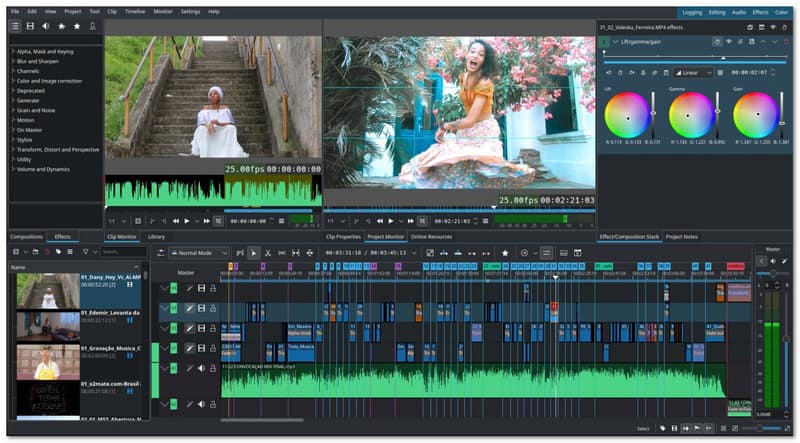The image size is (800, 443).
Task: Click the red delete clip icon in project bin
Action: click(x=47, y=252)
